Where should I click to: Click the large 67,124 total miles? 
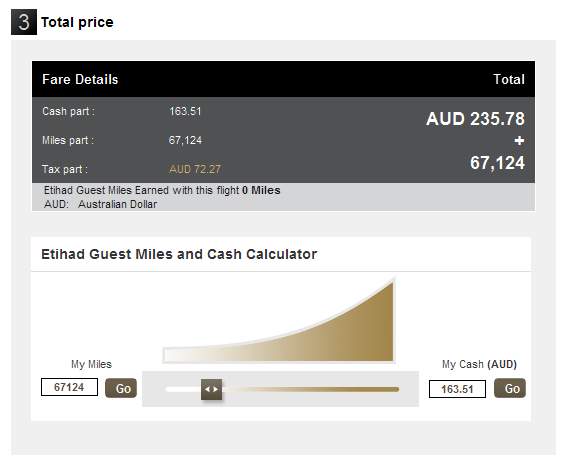pos(497,163)
